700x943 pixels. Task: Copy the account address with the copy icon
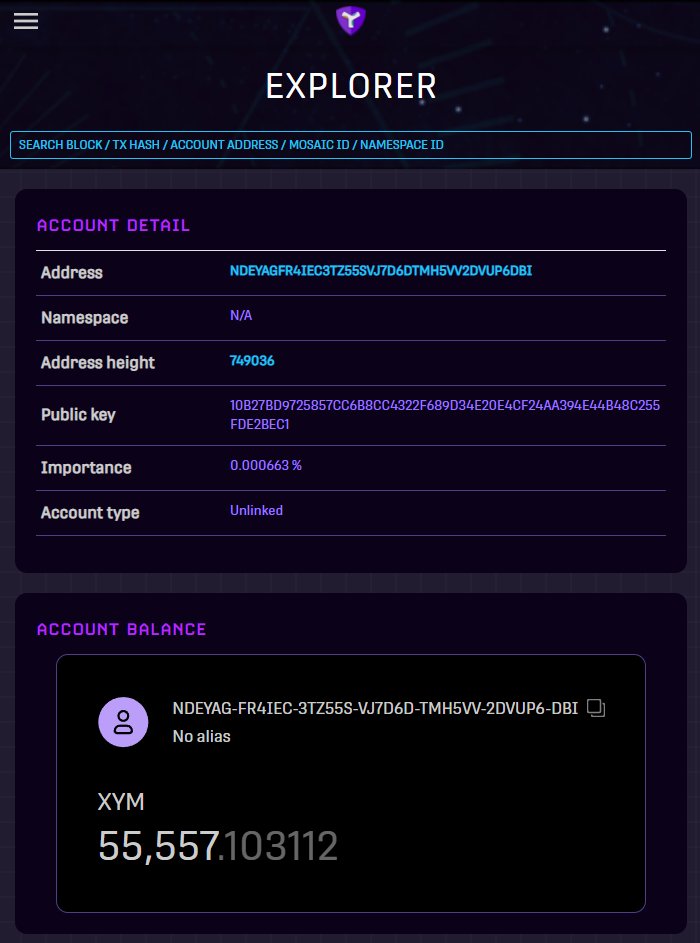tap(595, 708)
